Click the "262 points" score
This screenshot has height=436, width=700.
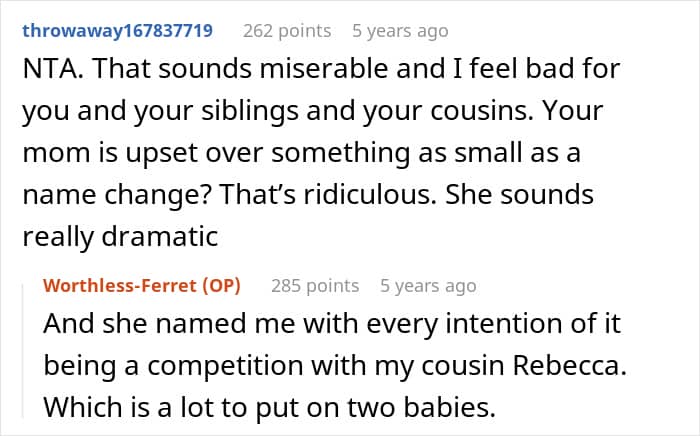(287, 31)
